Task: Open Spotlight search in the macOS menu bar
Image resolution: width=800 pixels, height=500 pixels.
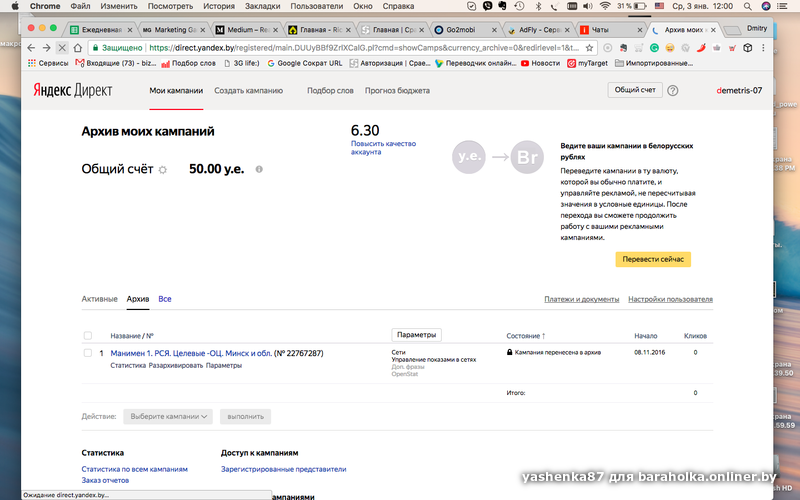Action: click(747, 6)
